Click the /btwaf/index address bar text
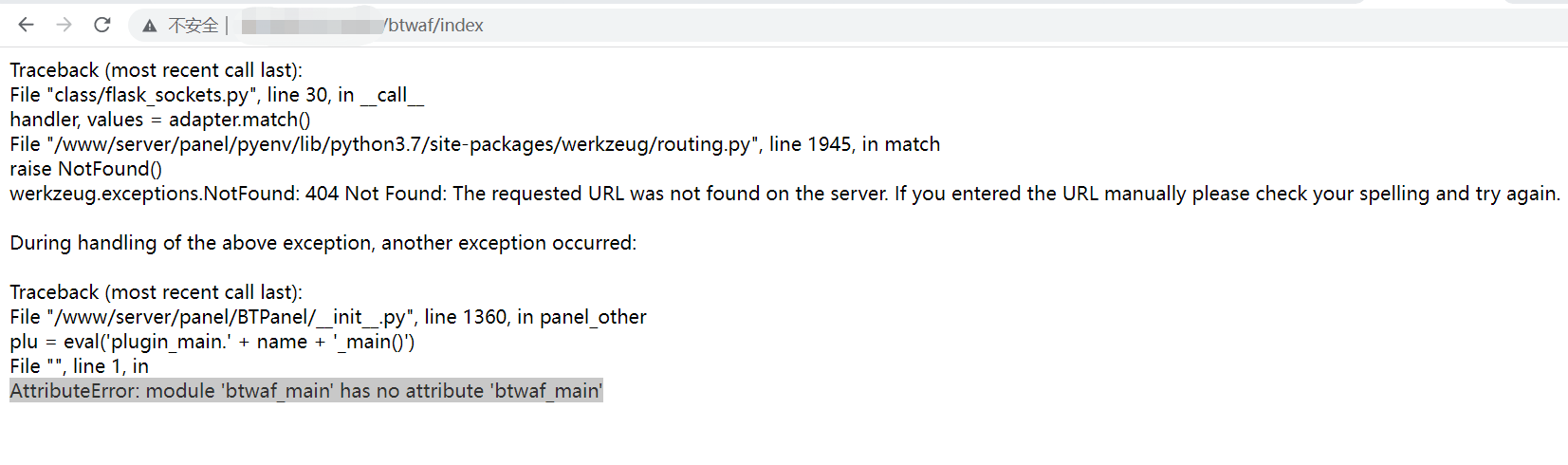 tap(434, 26)
